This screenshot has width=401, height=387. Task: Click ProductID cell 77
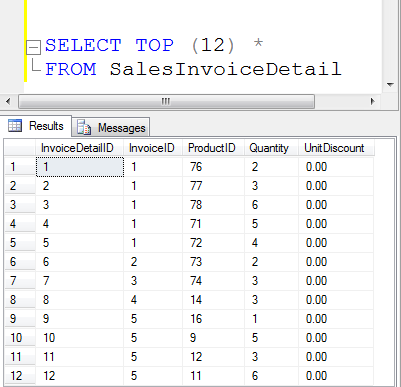coord(214,186)
